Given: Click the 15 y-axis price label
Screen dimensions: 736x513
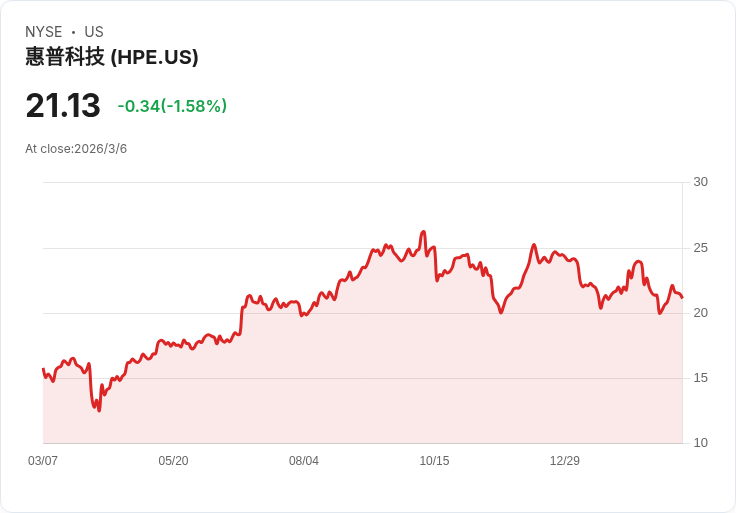Looking at the screenshot, I should pos(700,378).
